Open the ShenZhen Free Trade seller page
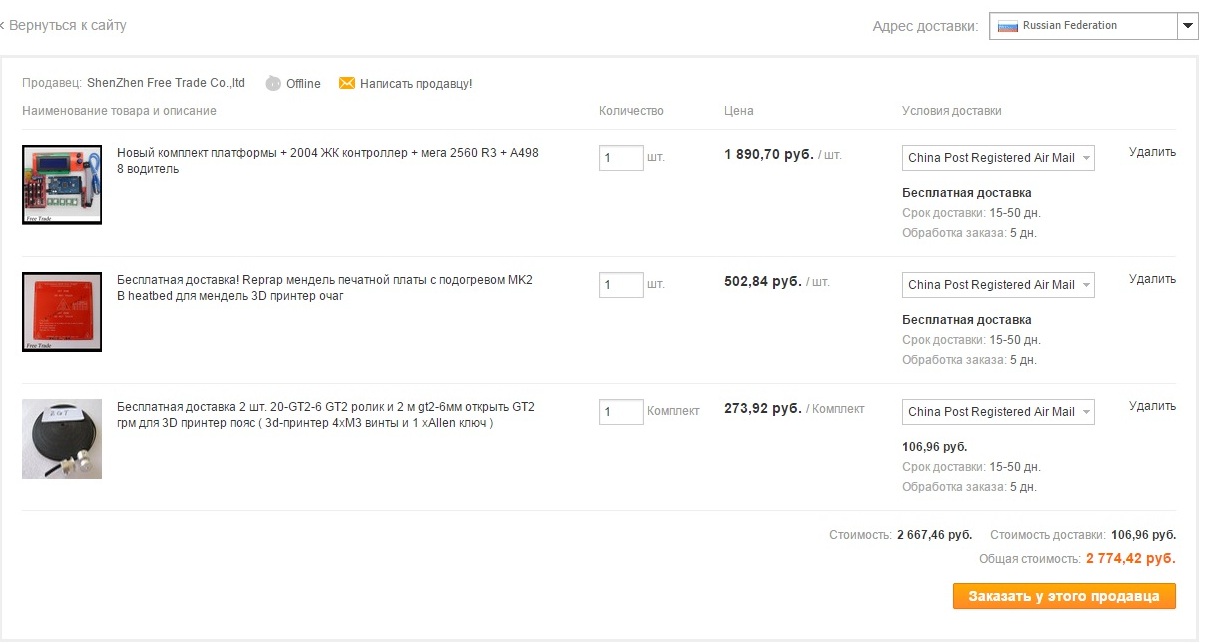Screen dimensions: 1211x643 (x=166, y=83)
